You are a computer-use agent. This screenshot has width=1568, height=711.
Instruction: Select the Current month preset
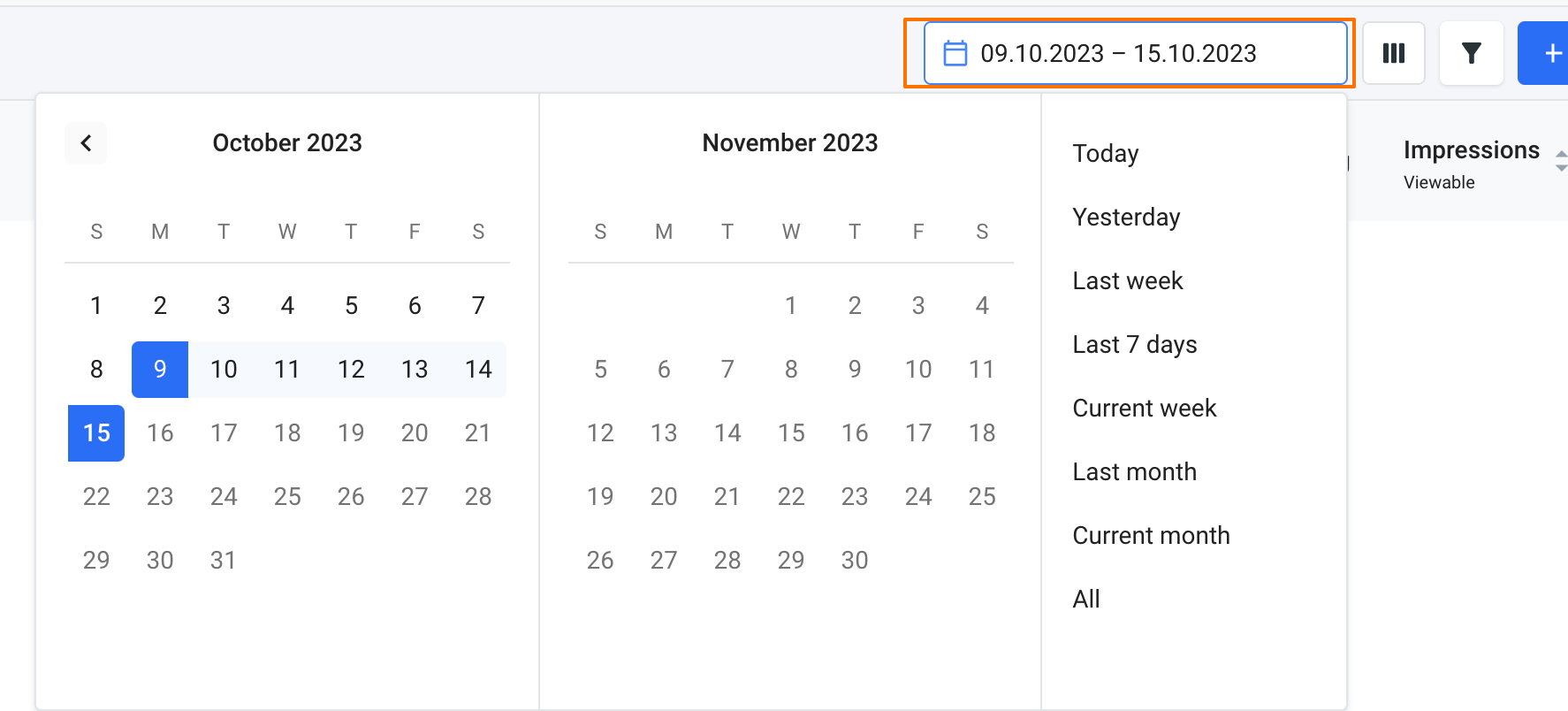pos(1151,536)
